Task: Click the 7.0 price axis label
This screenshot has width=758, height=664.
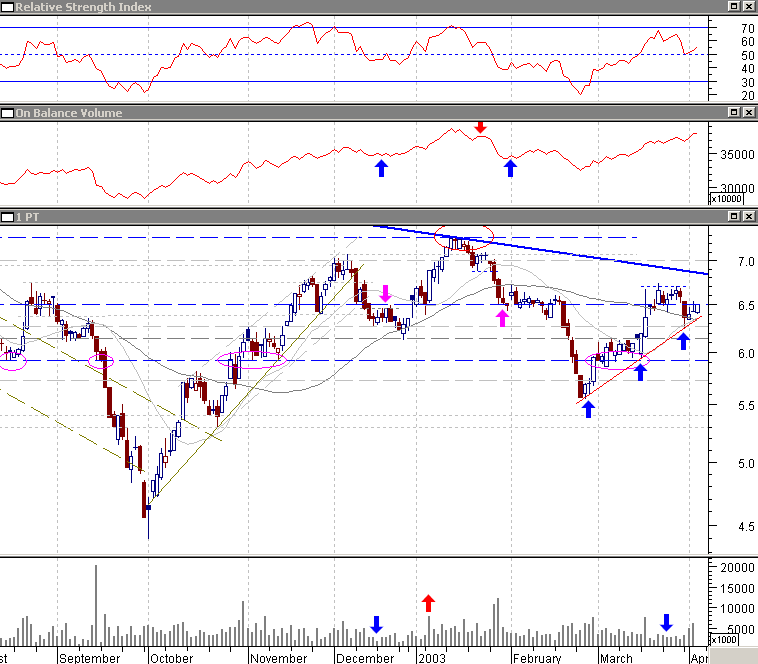Action: 746,261
